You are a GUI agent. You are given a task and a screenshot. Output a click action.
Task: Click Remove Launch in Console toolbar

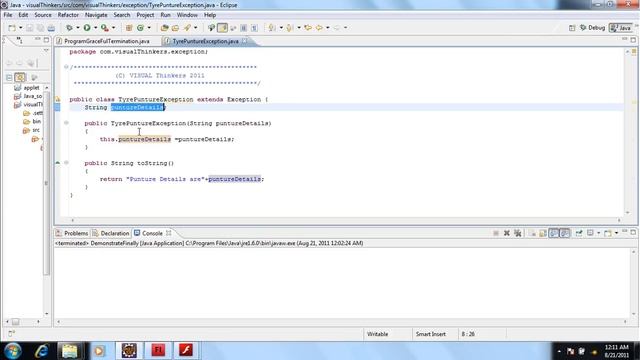coord(507,233)
